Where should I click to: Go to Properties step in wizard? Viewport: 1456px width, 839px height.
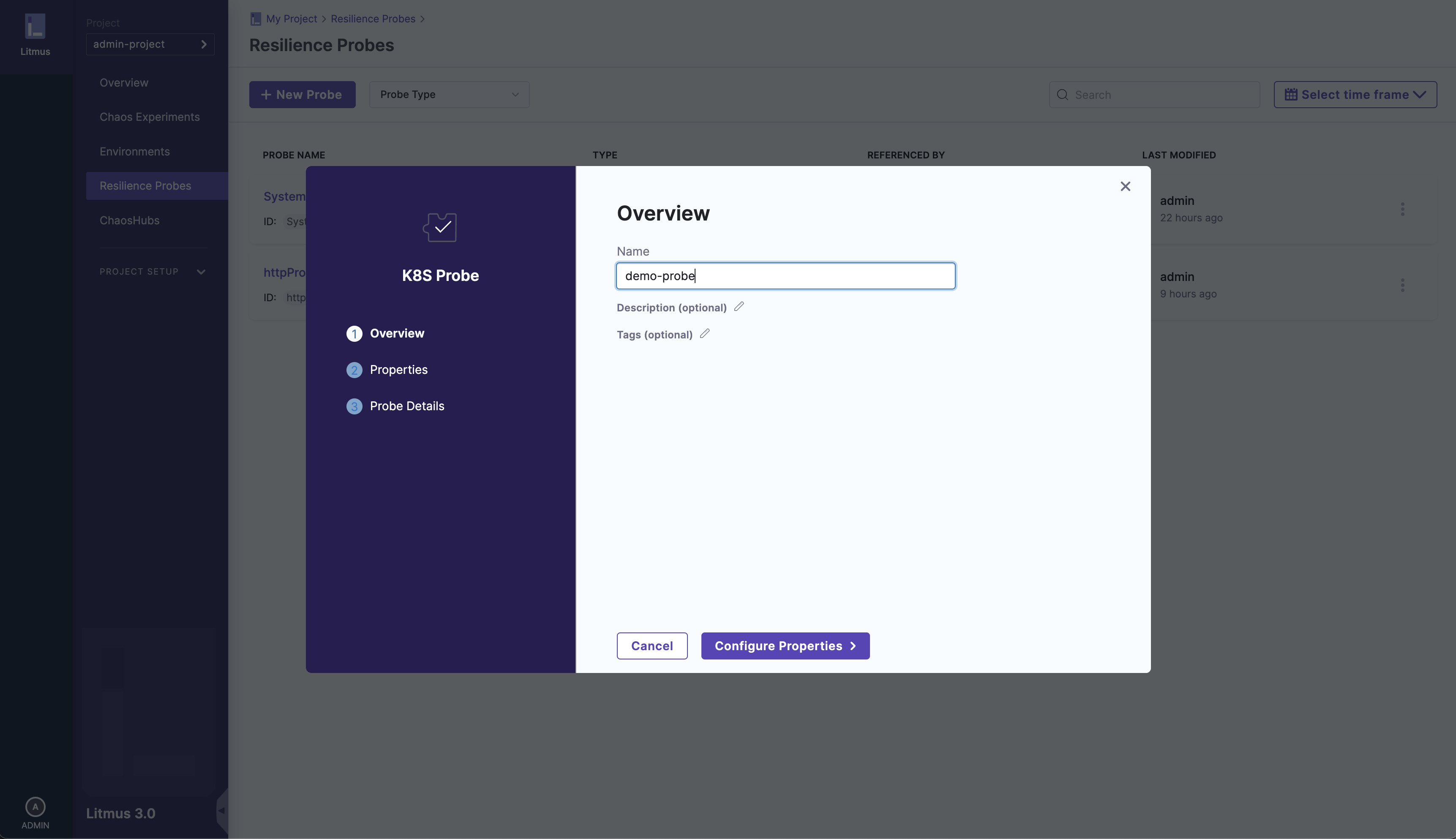(x=398, y=370)
